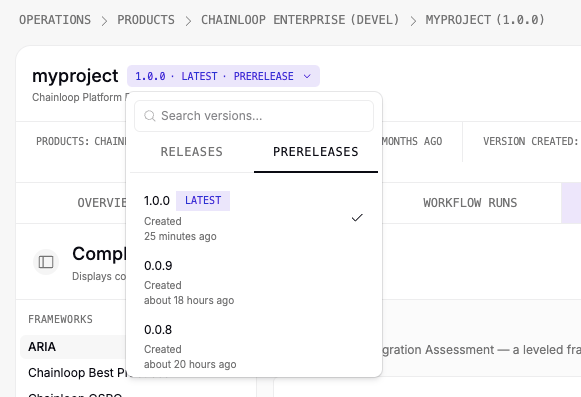Click the Frameworks section label
The width and height of the screenshot is (581, 397).
[60, 319]
